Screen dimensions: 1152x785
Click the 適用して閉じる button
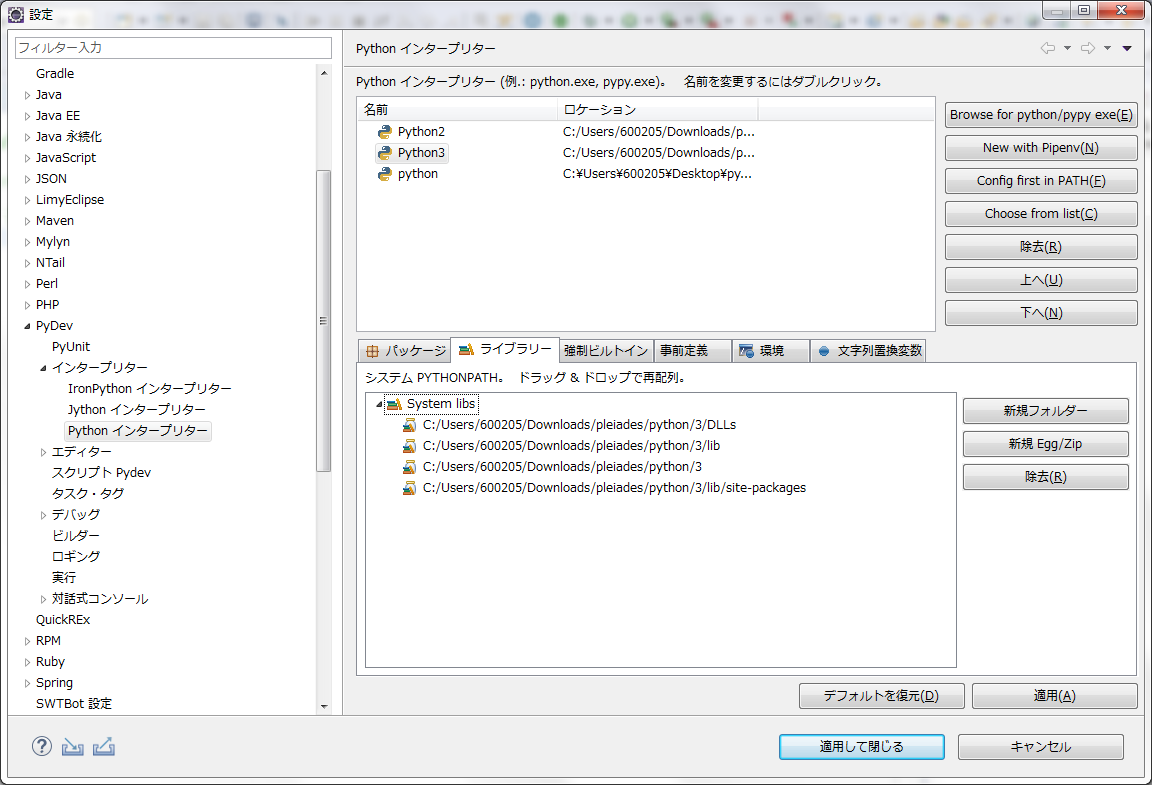pyautogui.click(x=861, y=747)
